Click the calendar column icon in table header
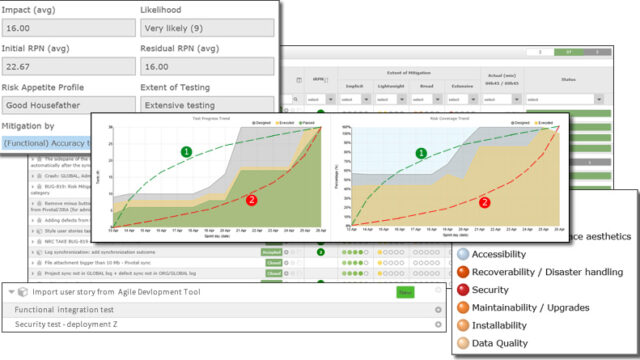640x360 pixels. (x=299, y=80)
